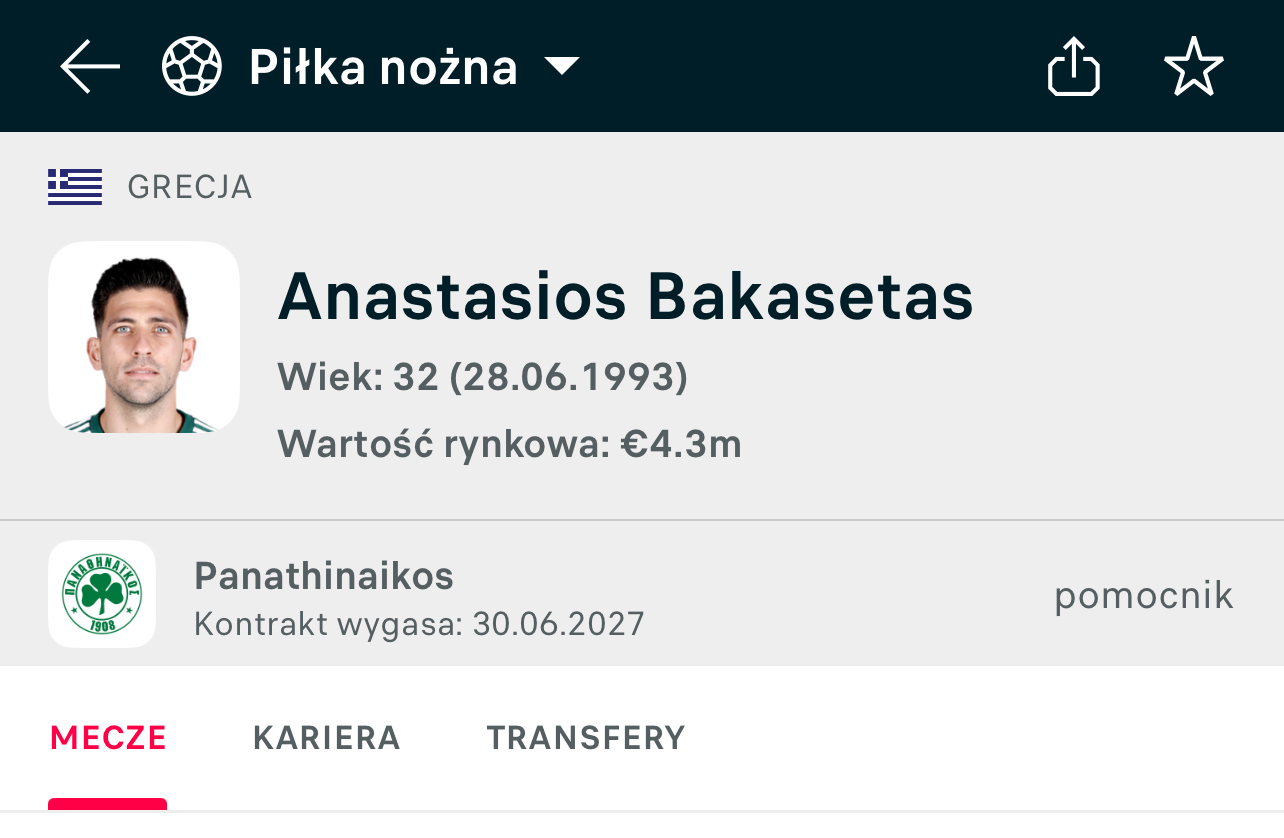Click the age and birthdate line
The height and width of the screenshot is (838, 1284).
pos(482,377)
